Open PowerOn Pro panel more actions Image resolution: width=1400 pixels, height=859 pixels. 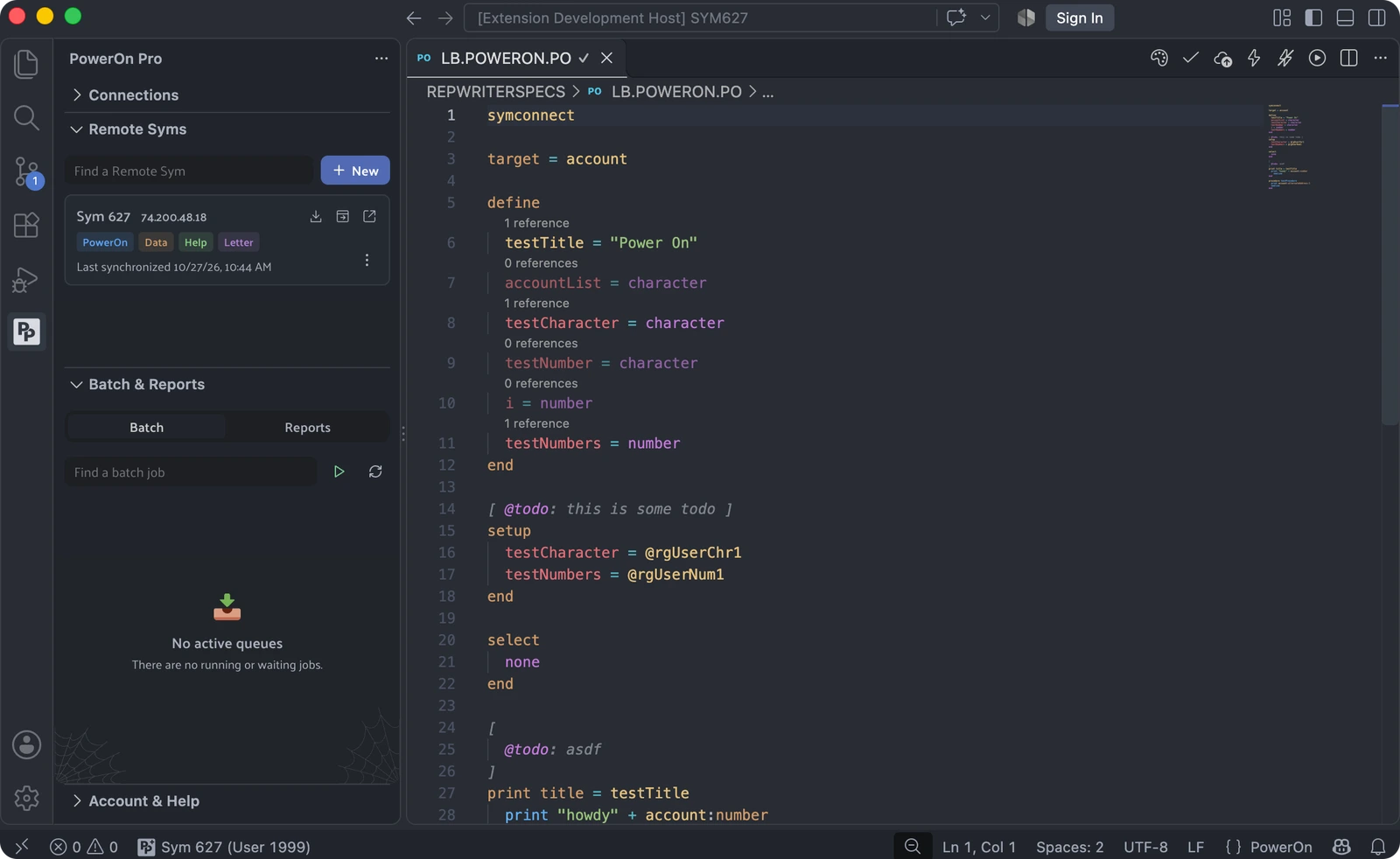[381, 59]
